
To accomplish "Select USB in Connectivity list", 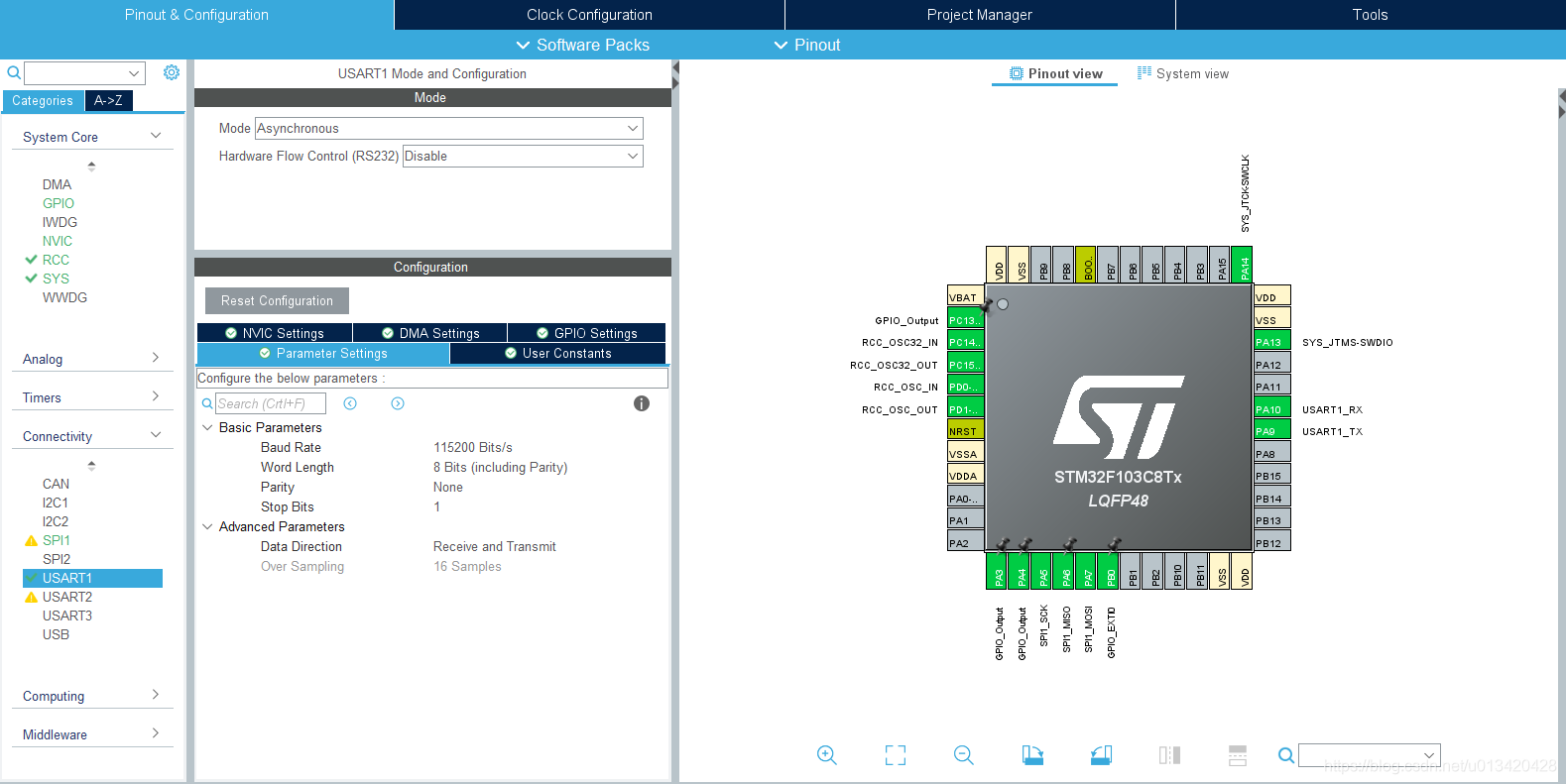I will click(x=56, y=634).
